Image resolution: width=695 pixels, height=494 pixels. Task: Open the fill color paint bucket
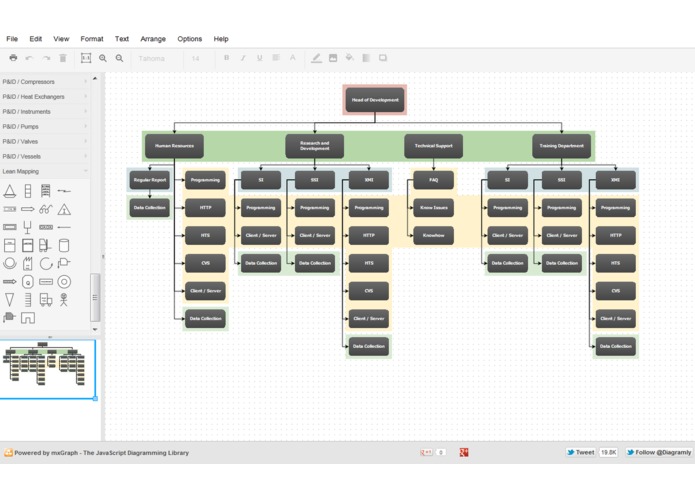pyautogui.click(x=350, y=58)
